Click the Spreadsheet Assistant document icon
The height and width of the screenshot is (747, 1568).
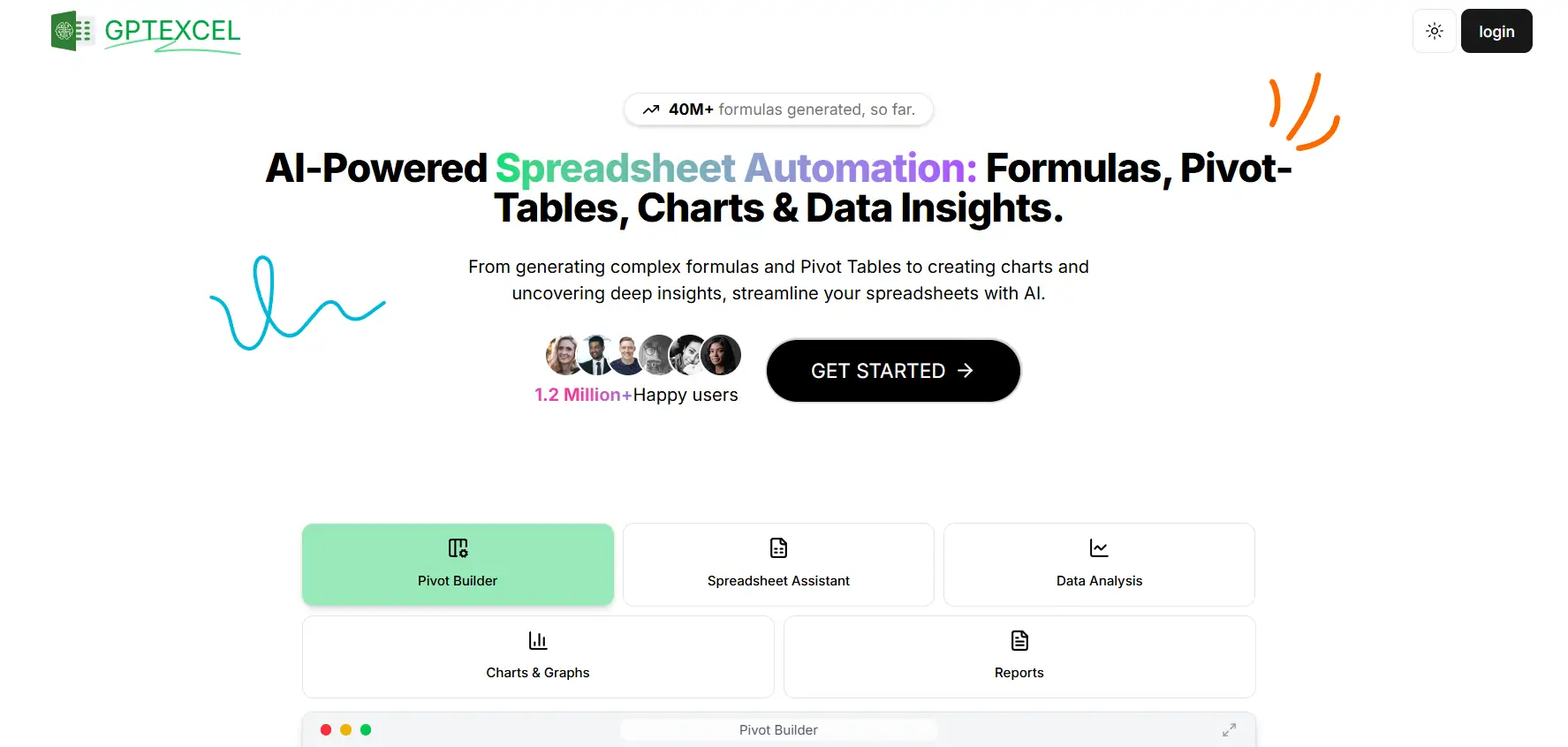(777, 547)
